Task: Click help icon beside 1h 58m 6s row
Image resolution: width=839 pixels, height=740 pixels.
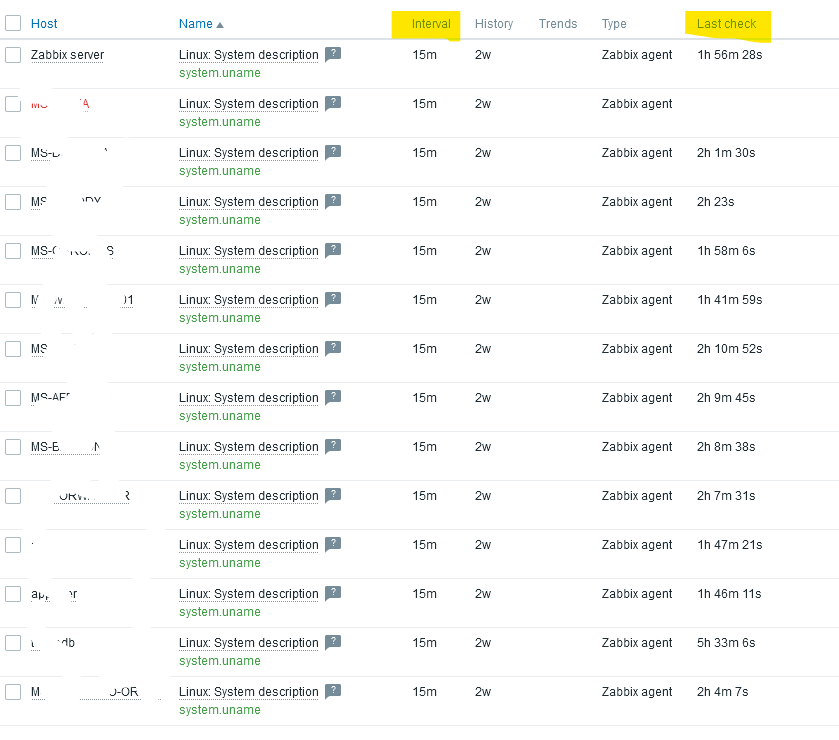Action: point(333,251)
